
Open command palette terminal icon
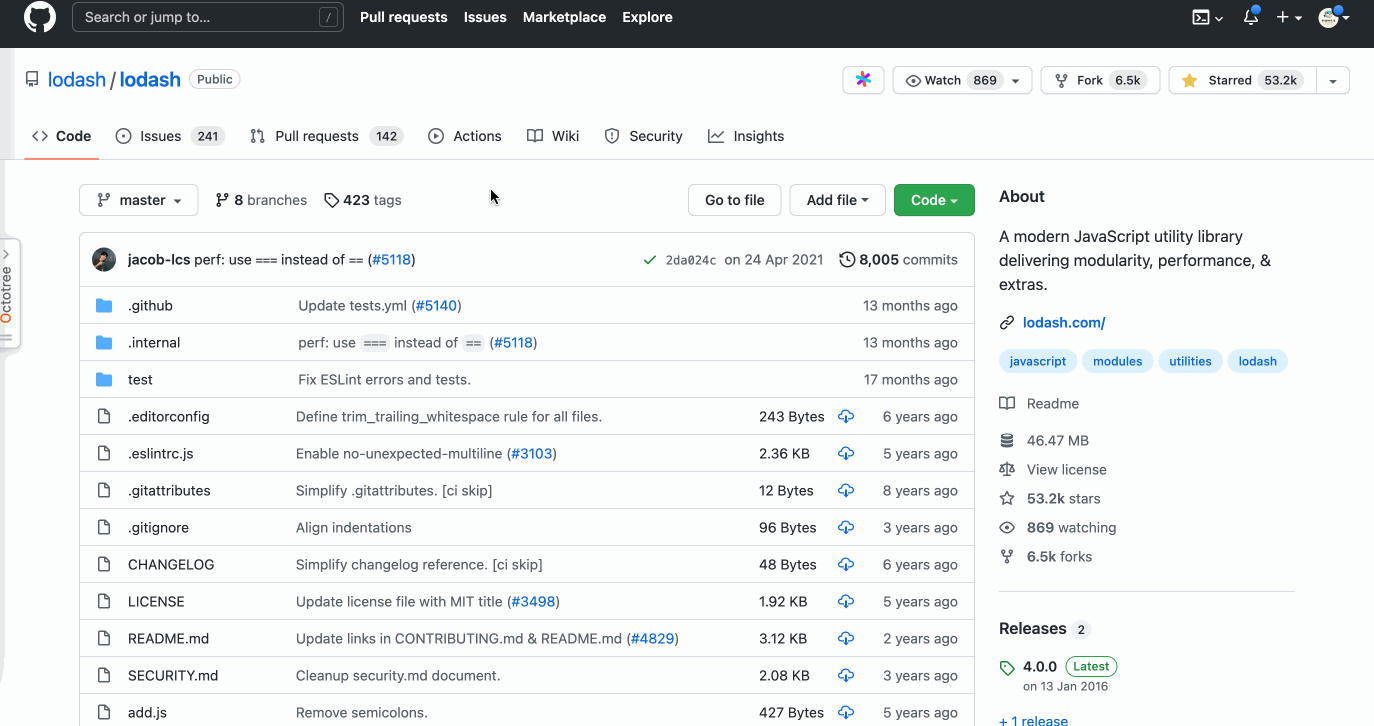1207,17
